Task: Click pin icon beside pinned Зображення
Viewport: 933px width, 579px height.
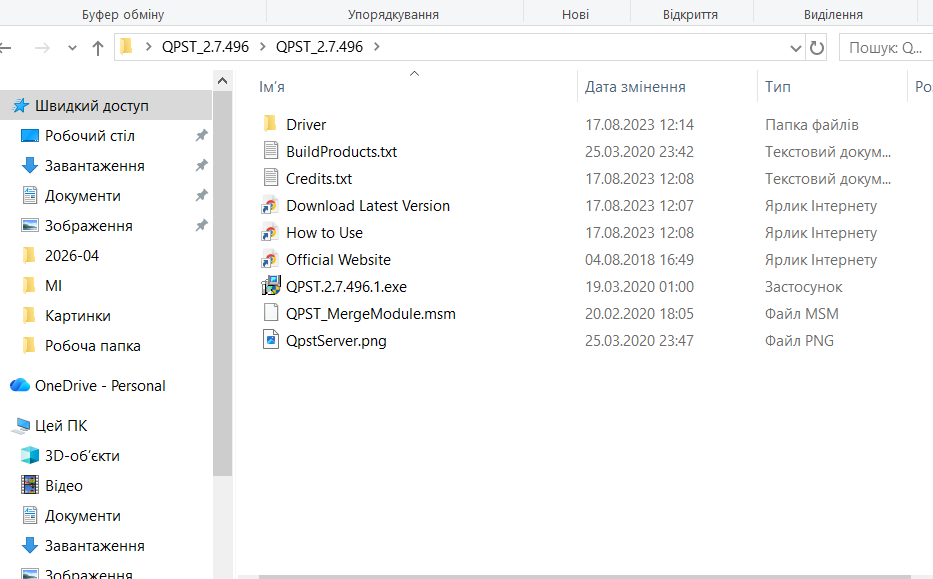Action: [x=202, y=226]
